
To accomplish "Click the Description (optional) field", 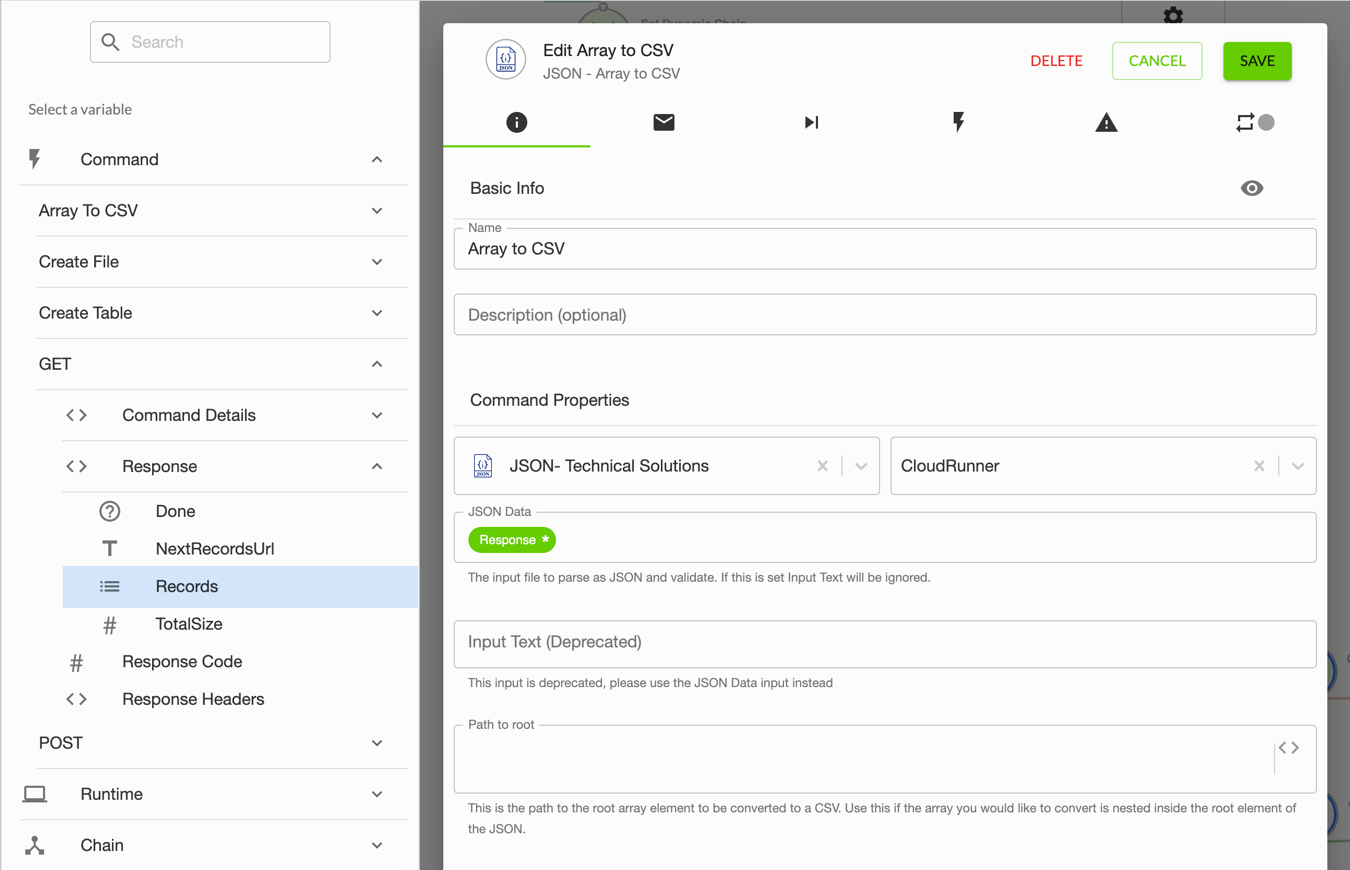I will (x=885, y=315).
